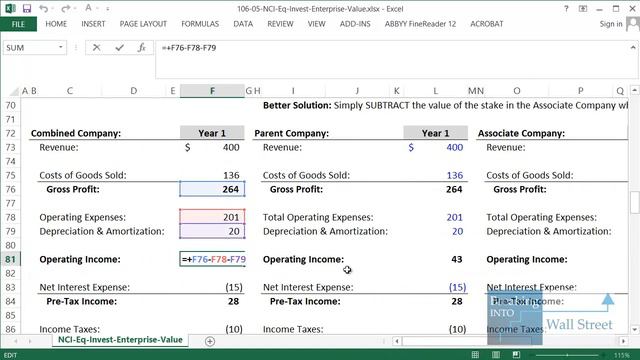Click the vertical scrollbar up arrow
This screenshot has height=360, width=640.
634,90
